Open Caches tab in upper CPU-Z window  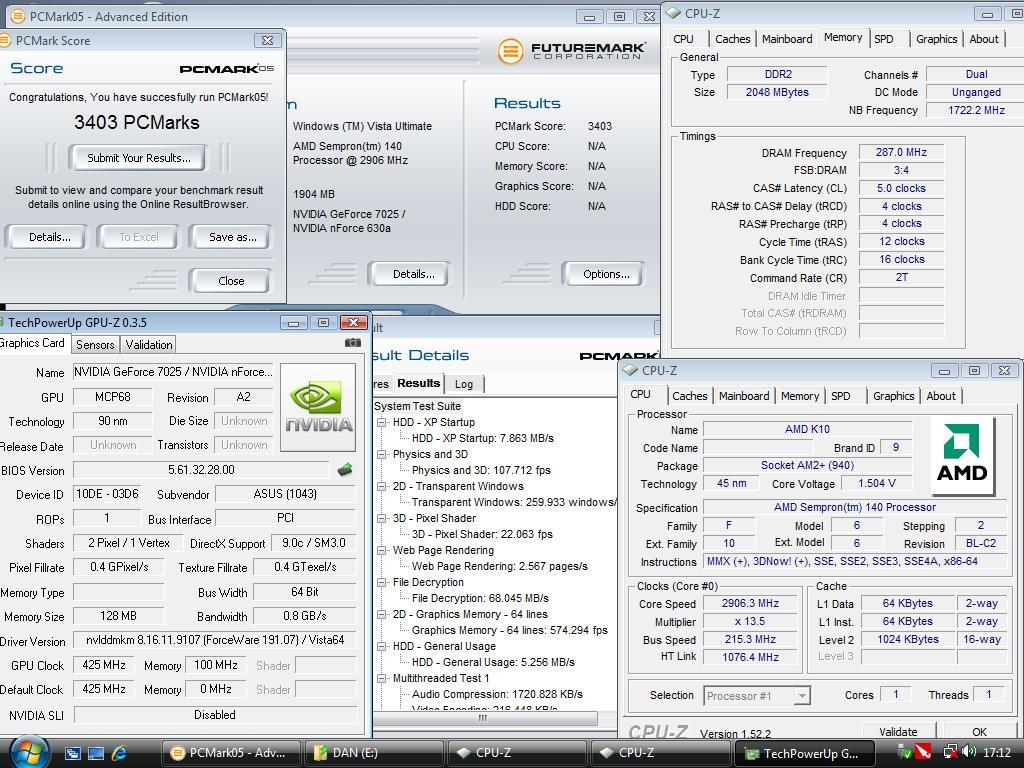[732, 39]
